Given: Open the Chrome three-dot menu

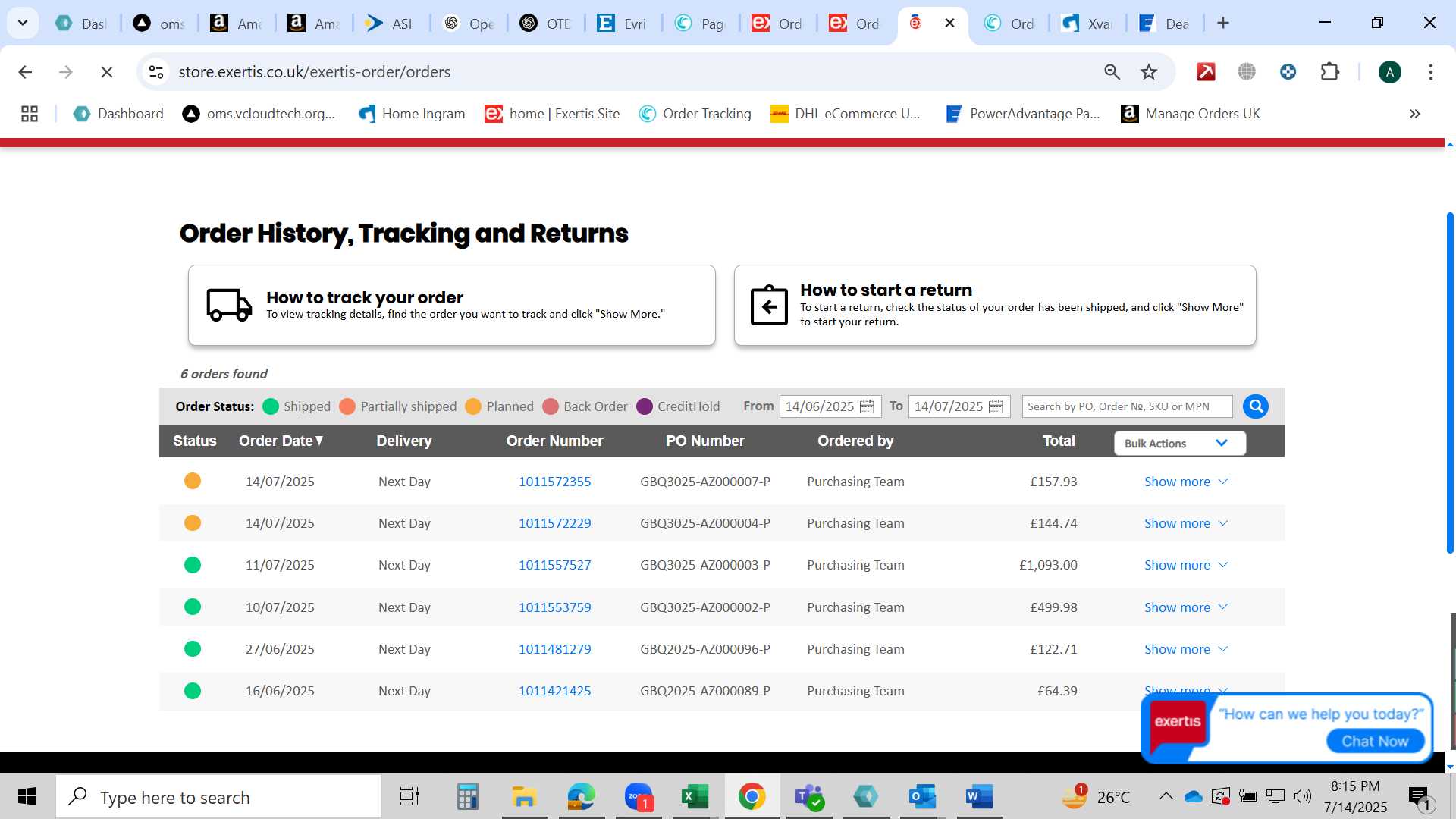Looking at the screenshot, I should (1430, 72).
